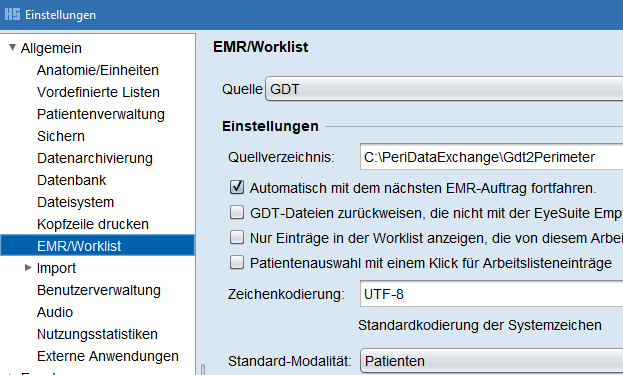Open the Quelle GDT dropdown

click(444, 89)
